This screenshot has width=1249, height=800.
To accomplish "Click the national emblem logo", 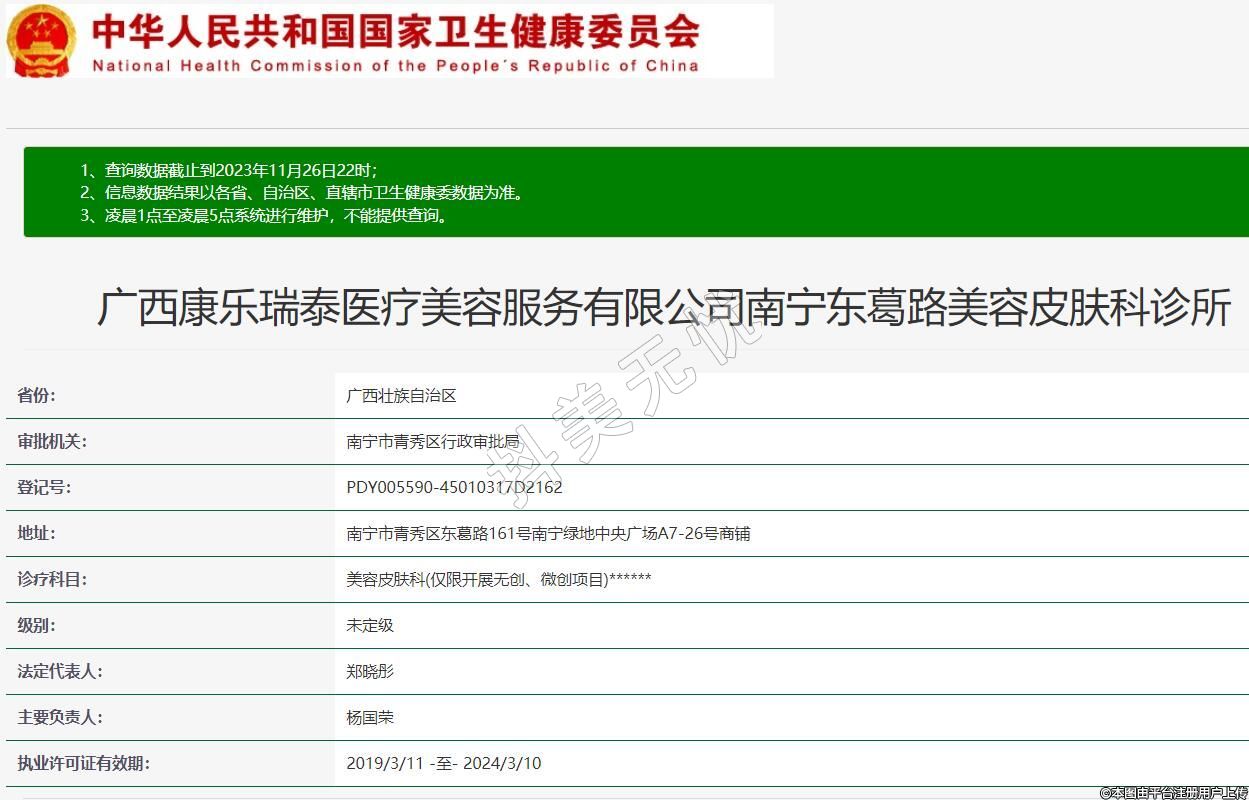I will click(41, 41).
